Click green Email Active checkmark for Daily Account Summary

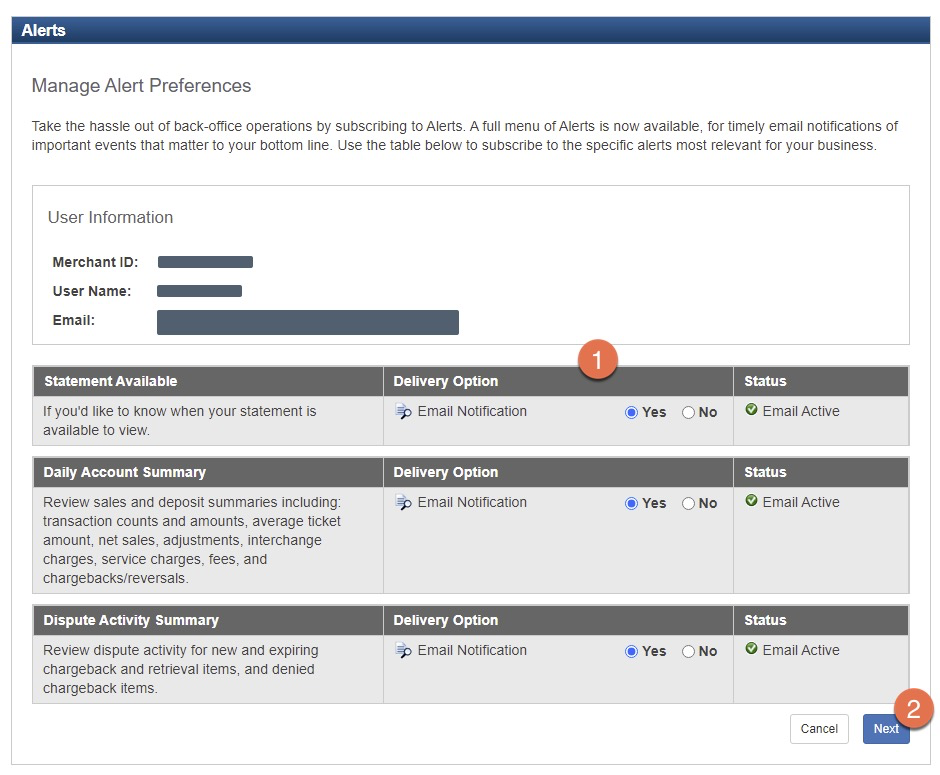(752, 502)
